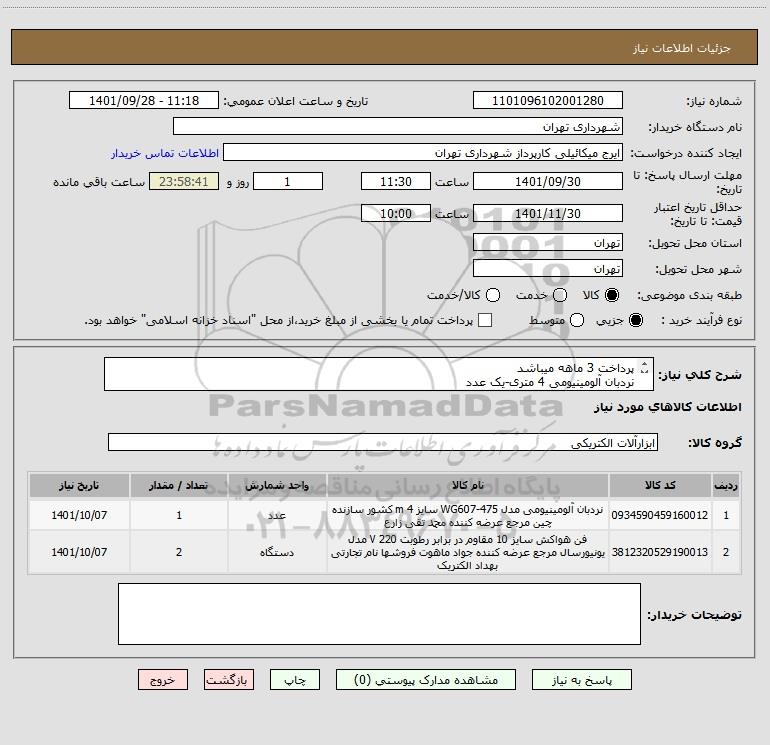Screen dimensions: 770x745
Task: Click the جزئیات اطلاعات نیاز header title
Action: click(682, 48)
